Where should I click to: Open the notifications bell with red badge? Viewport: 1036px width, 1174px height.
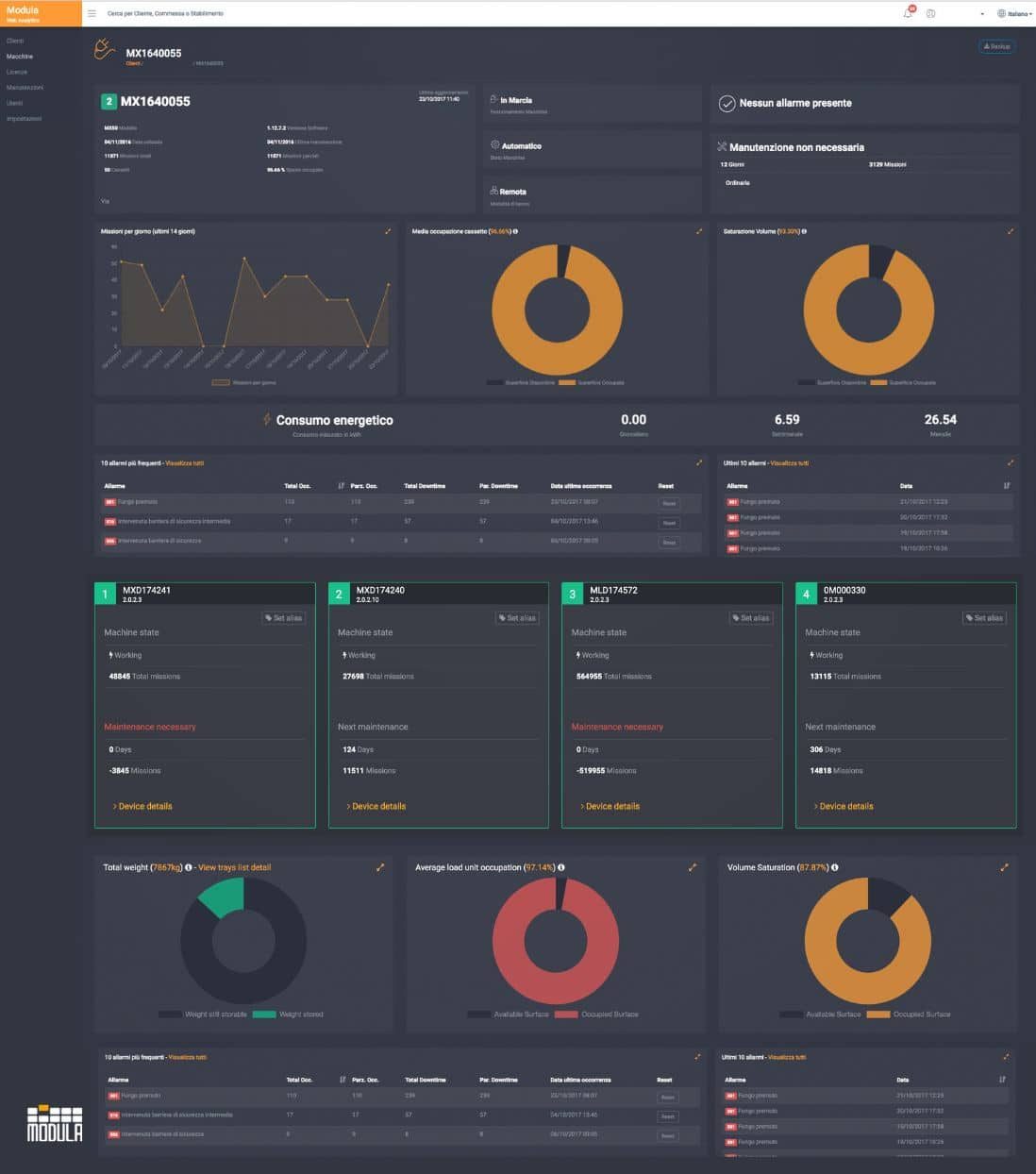(909, 12)
